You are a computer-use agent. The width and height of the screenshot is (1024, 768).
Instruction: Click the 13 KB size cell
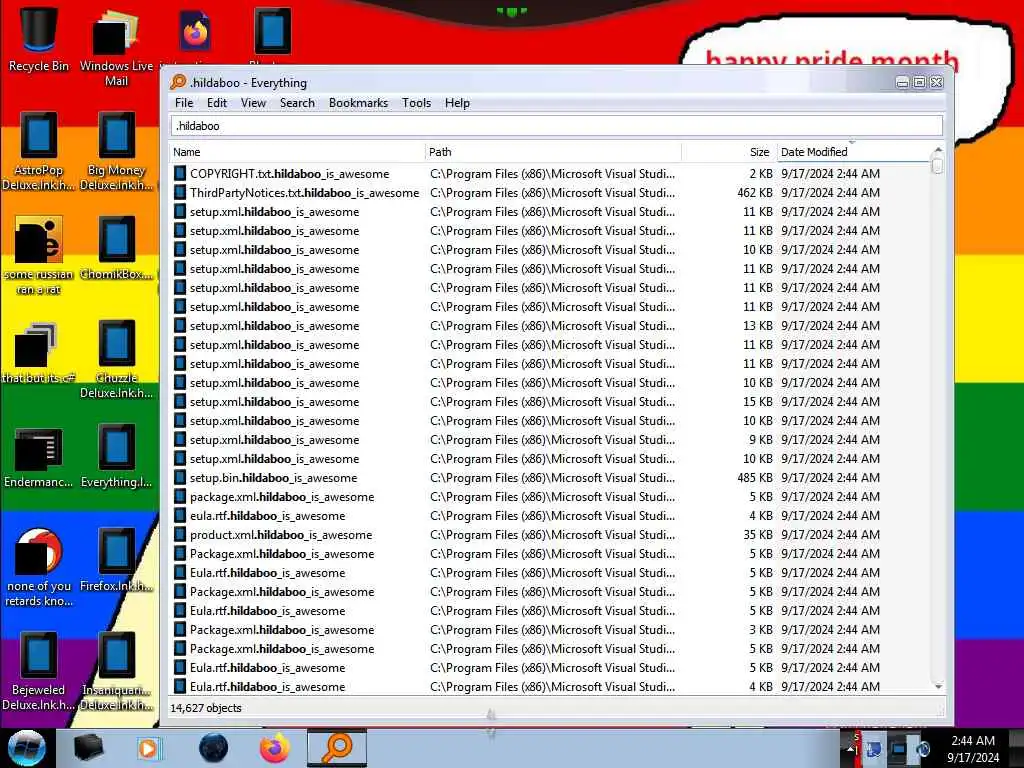coord(758,326)
